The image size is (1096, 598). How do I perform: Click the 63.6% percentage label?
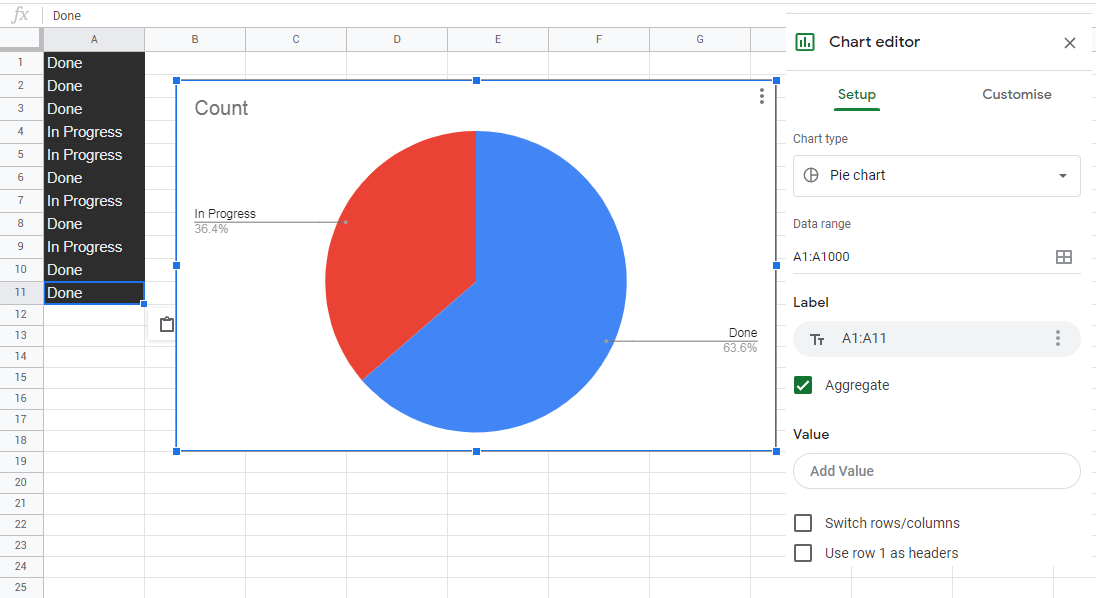click(x=740, y=348)
